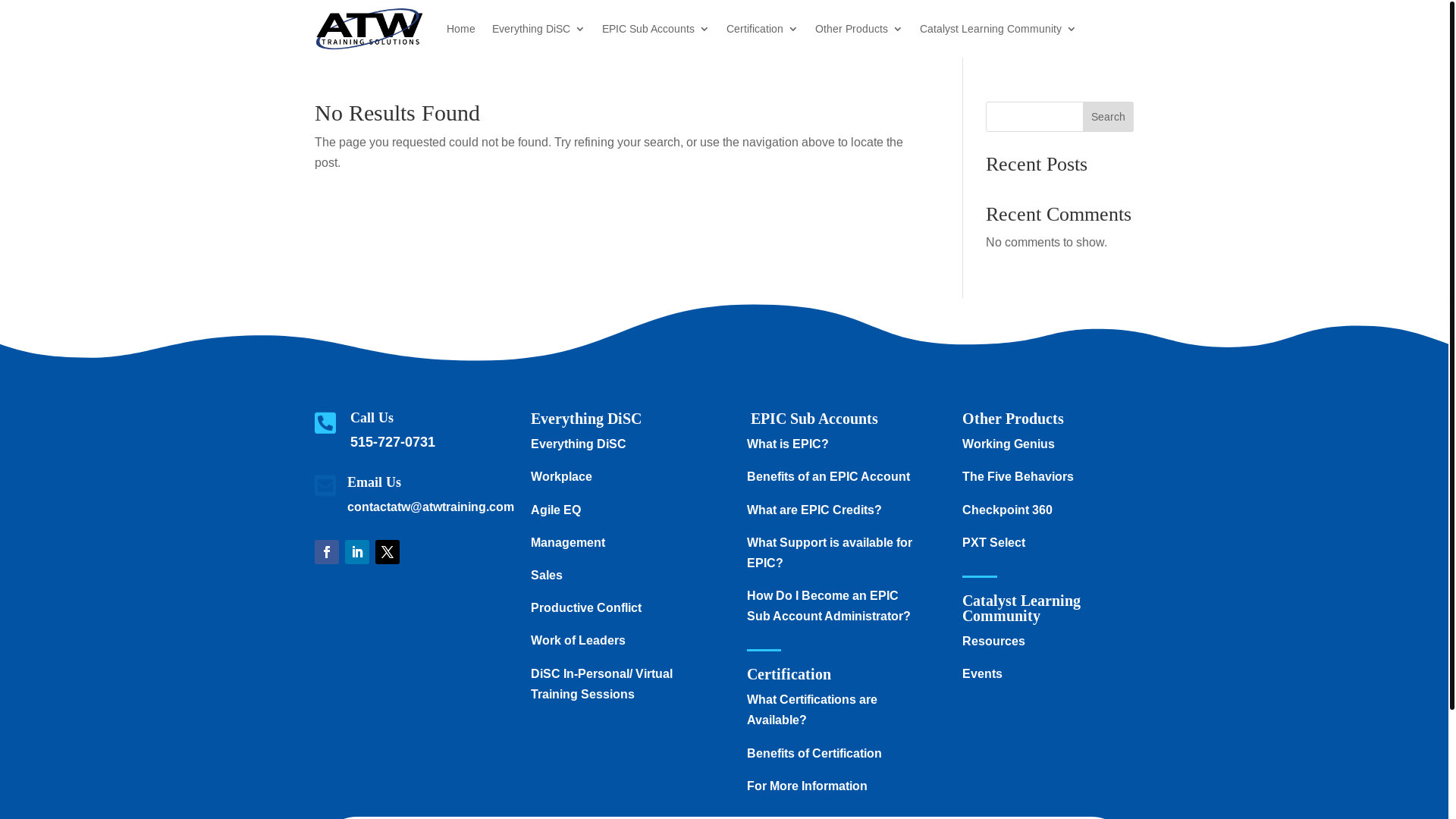Viewport: 1456px width, 819px height.
Task: Open How Do I Become an EPIC Sub Account Administrator link
Action: point(829,606)
